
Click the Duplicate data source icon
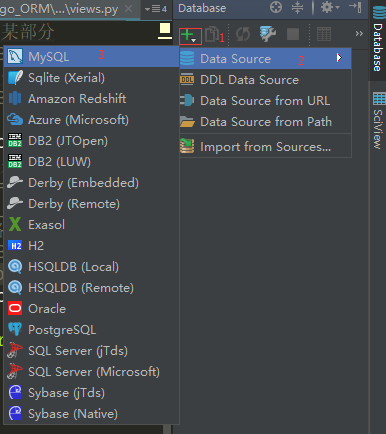pos(212,34)
